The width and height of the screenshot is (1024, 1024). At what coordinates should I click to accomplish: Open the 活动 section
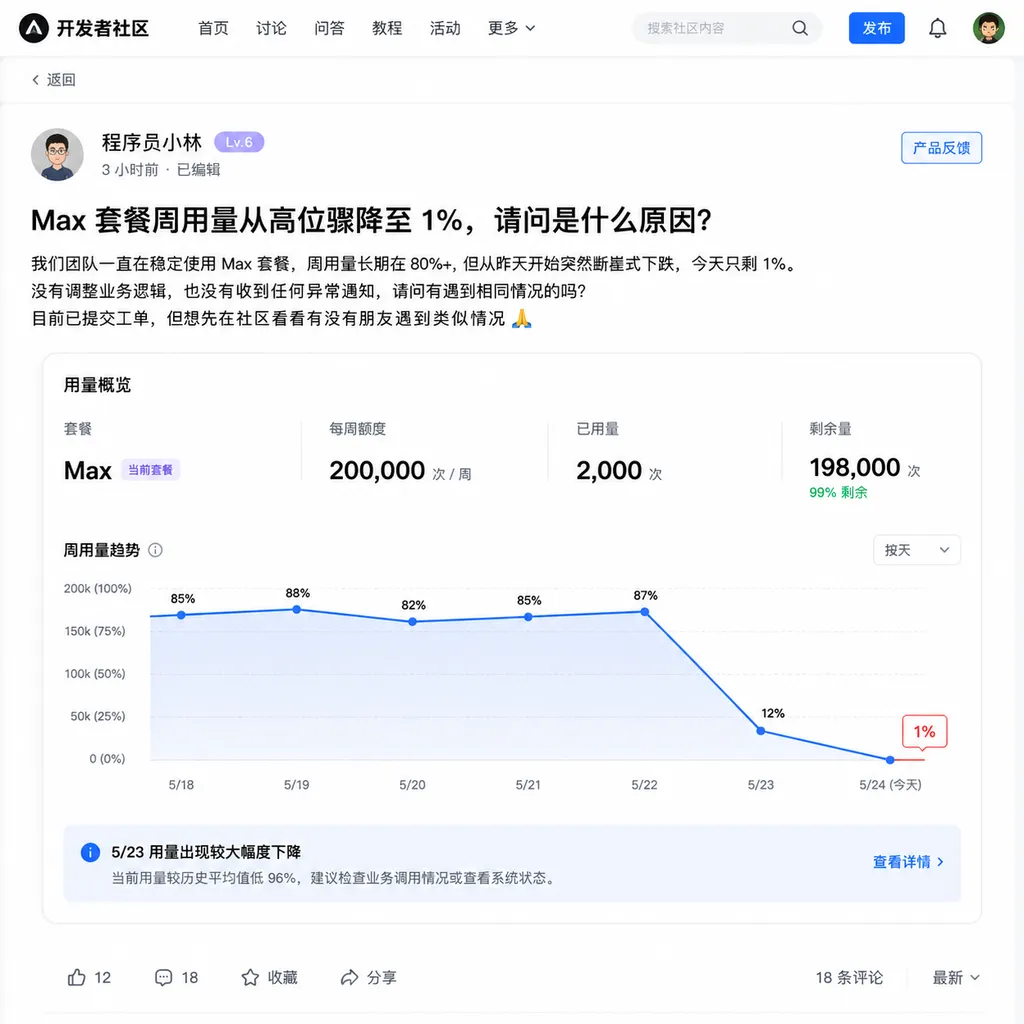(x=445, y=28)
